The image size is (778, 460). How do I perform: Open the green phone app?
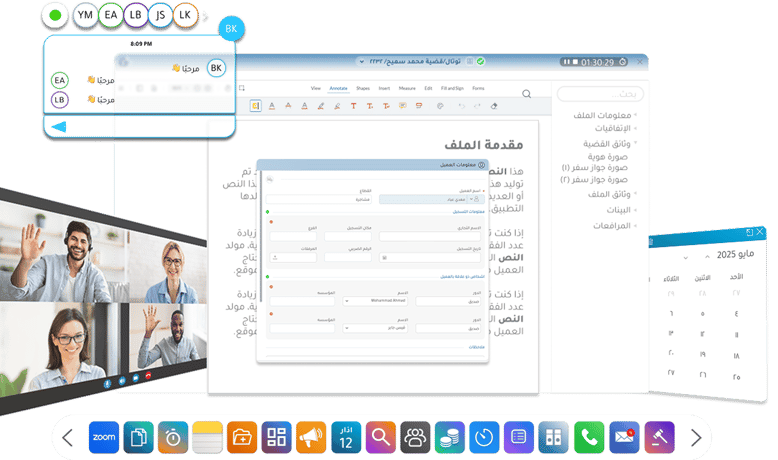pos(589,437)
